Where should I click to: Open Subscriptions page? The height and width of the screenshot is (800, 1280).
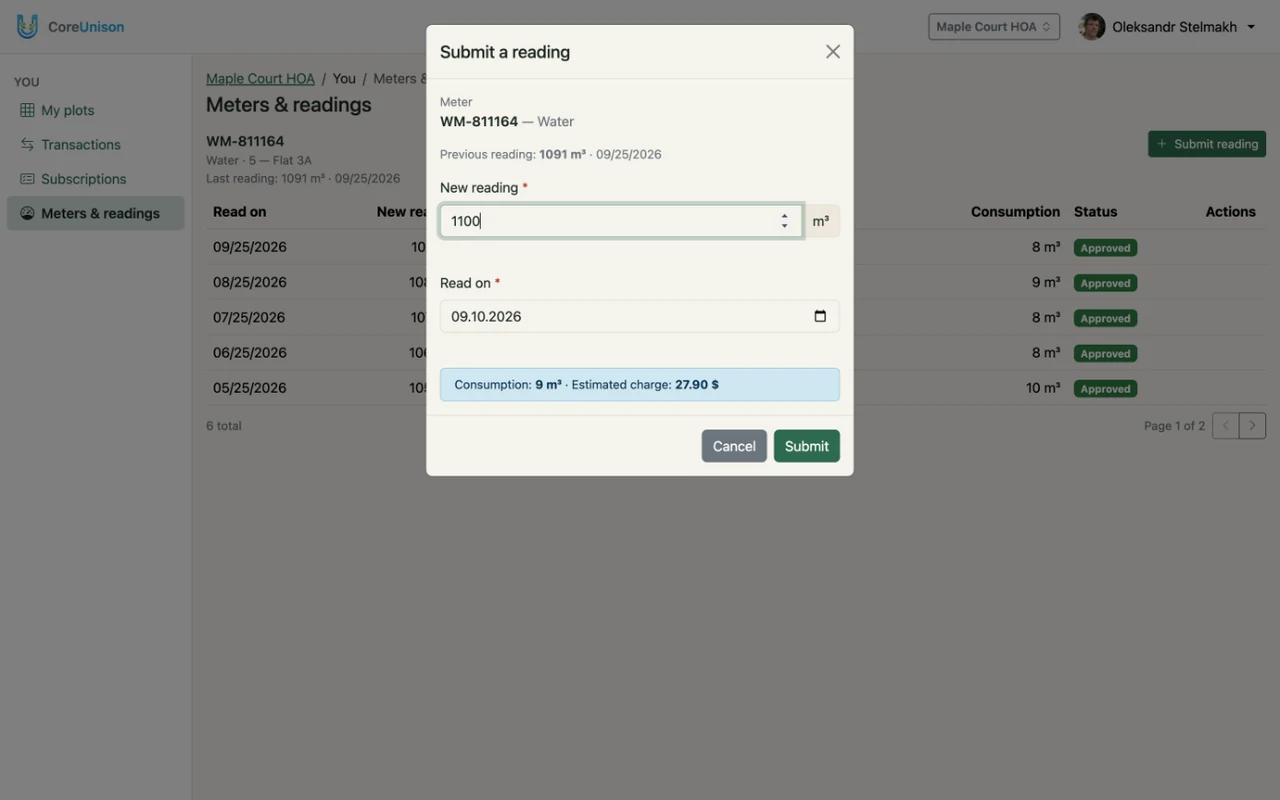(95, 179)
